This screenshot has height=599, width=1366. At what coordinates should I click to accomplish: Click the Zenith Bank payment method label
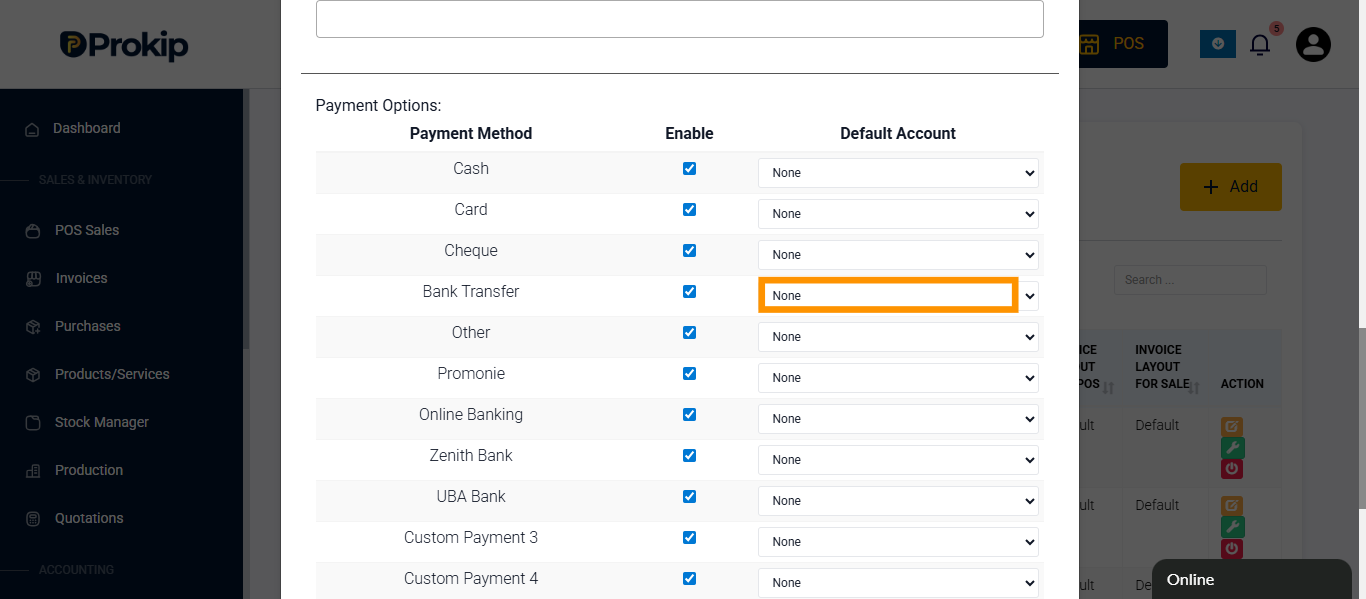tap(471, 455)
